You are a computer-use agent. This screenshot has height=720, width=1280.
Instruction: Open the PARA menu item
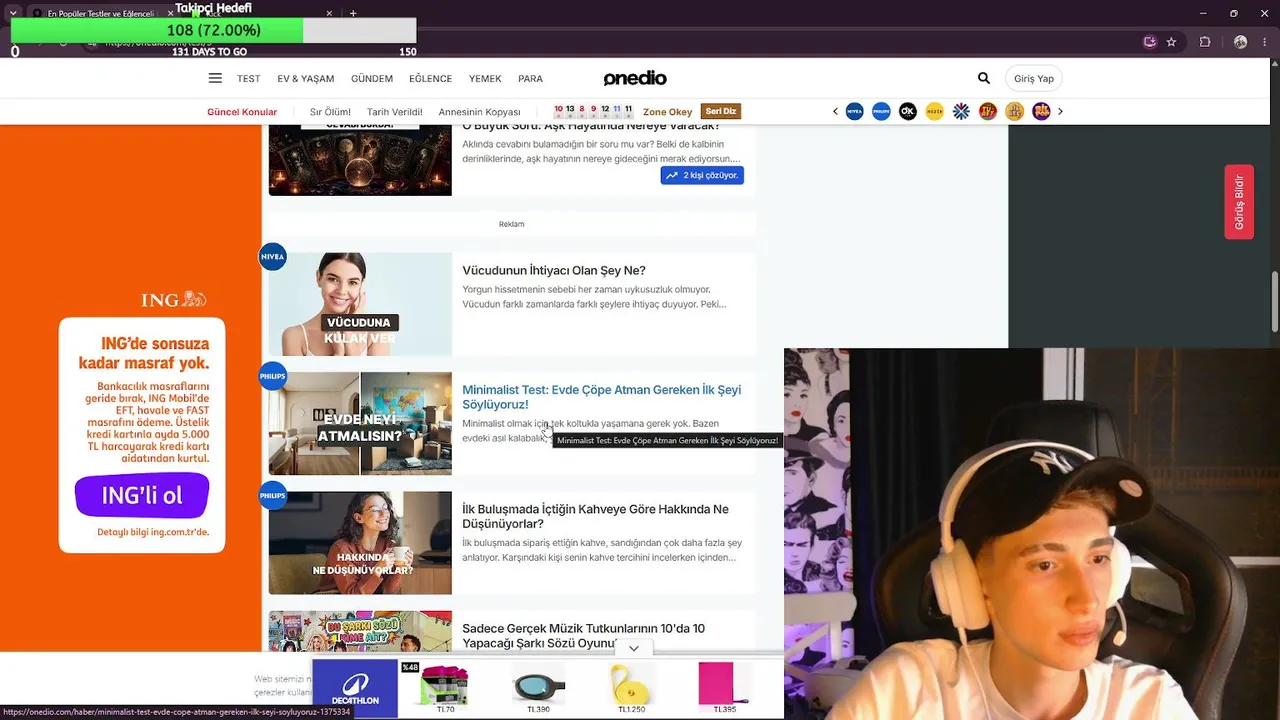point(530,79)
